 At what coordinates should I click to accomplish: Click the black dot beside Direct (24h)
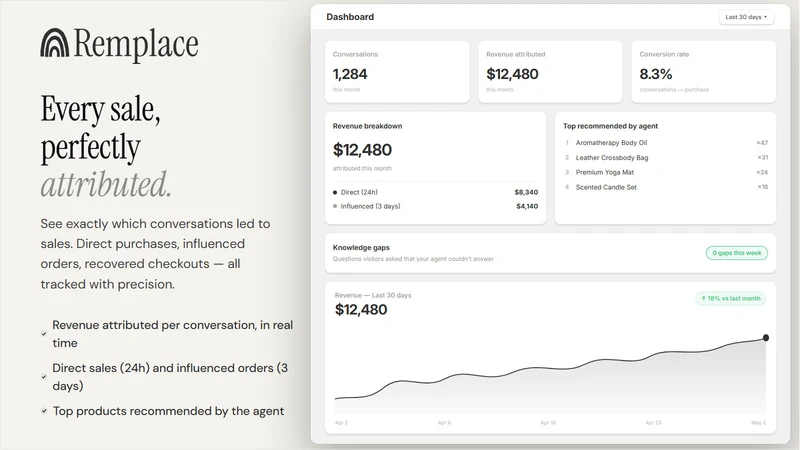tap(335, 192)
